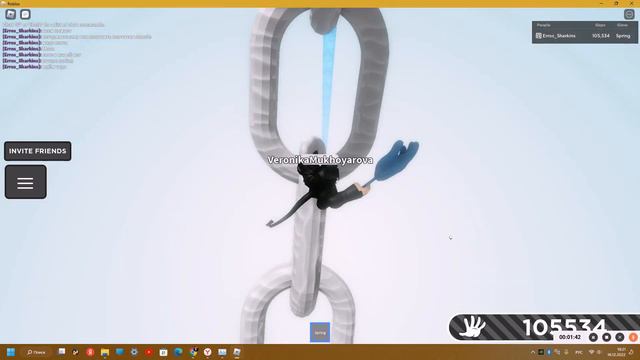The height and width of the screenshot is (360, 640).
Task: Open the Windows Start menu
Action: 11,352
